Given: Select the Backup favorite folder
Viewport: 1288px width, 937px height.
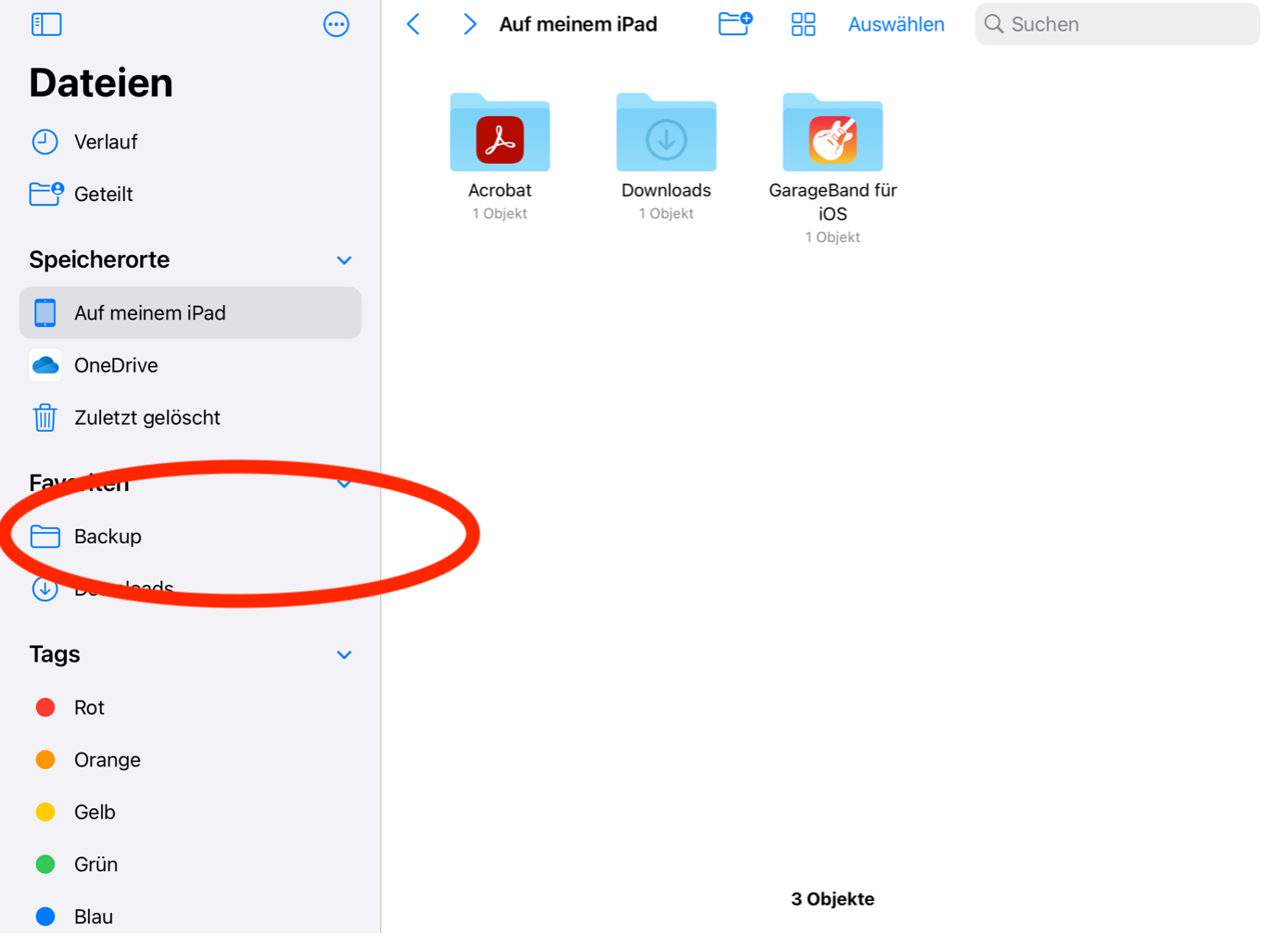Looking at the screenshot, I should click(107, 537).
